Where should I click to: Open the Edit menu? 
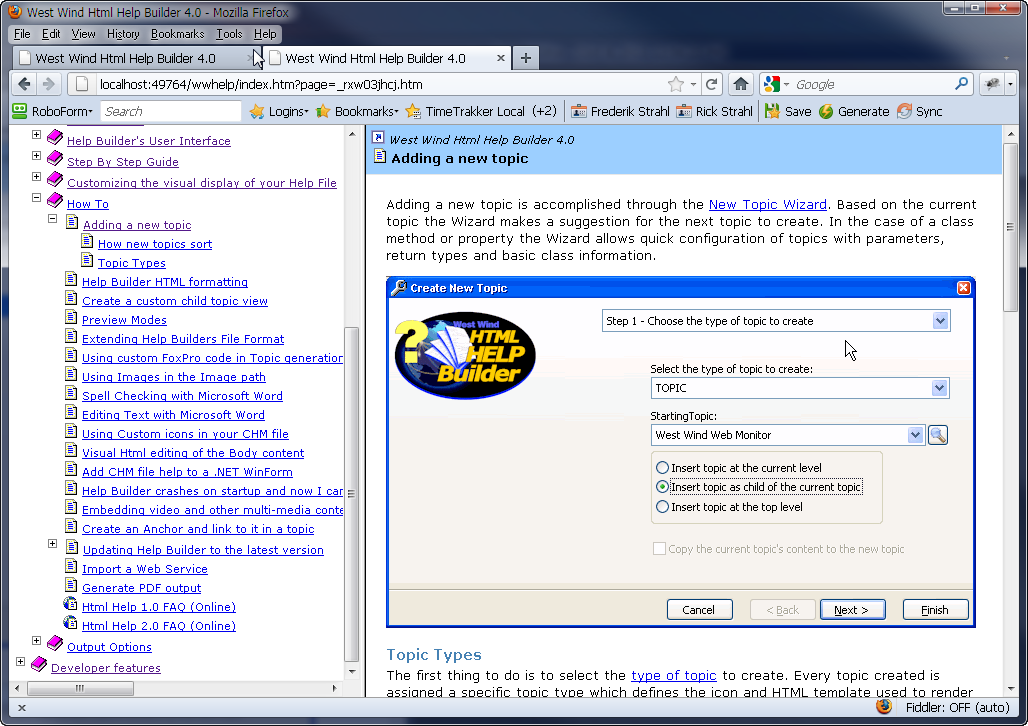51,34
